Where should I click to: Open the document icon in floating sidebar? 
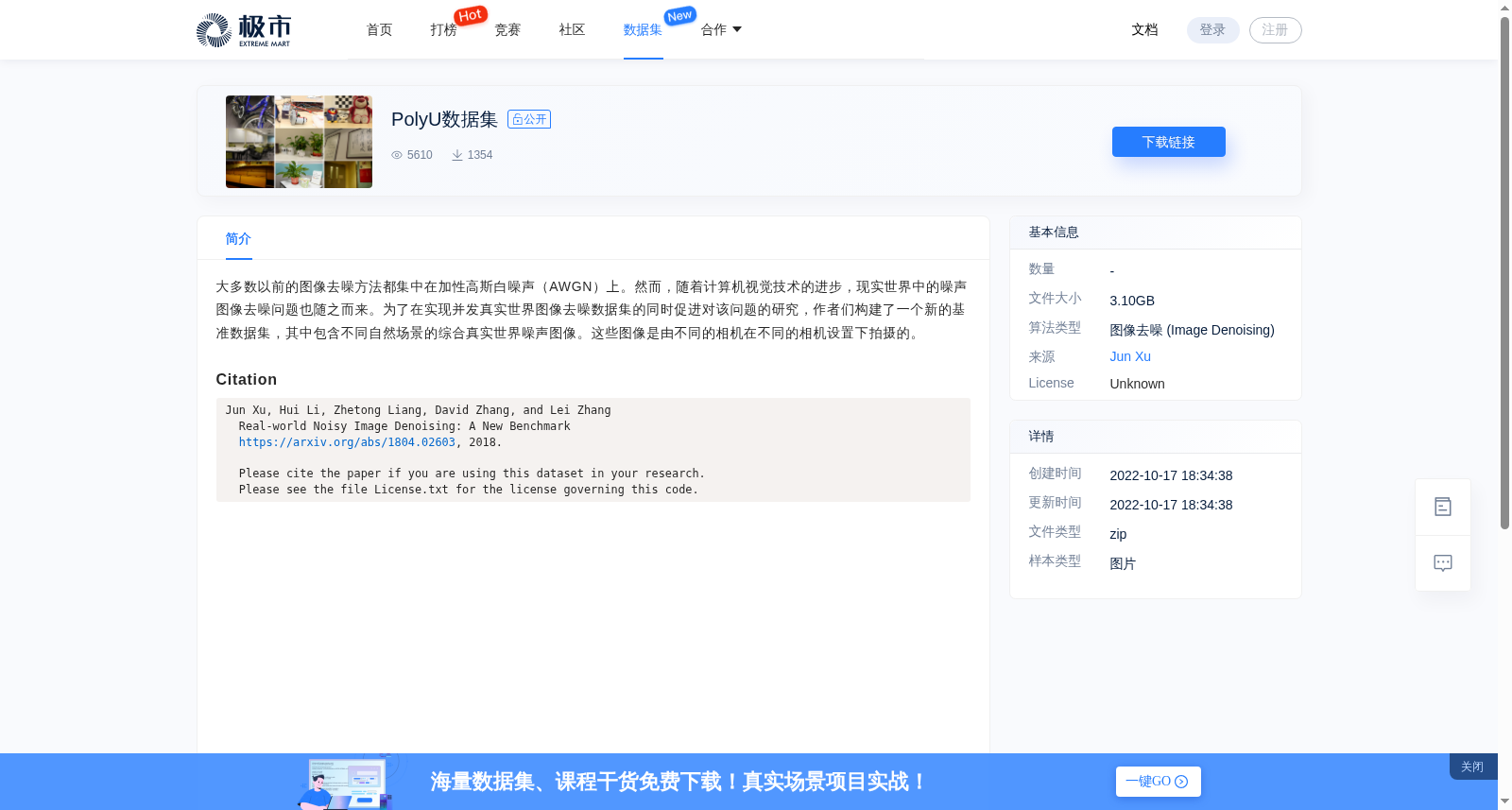pyautogui.click(x=1443, y=508)
